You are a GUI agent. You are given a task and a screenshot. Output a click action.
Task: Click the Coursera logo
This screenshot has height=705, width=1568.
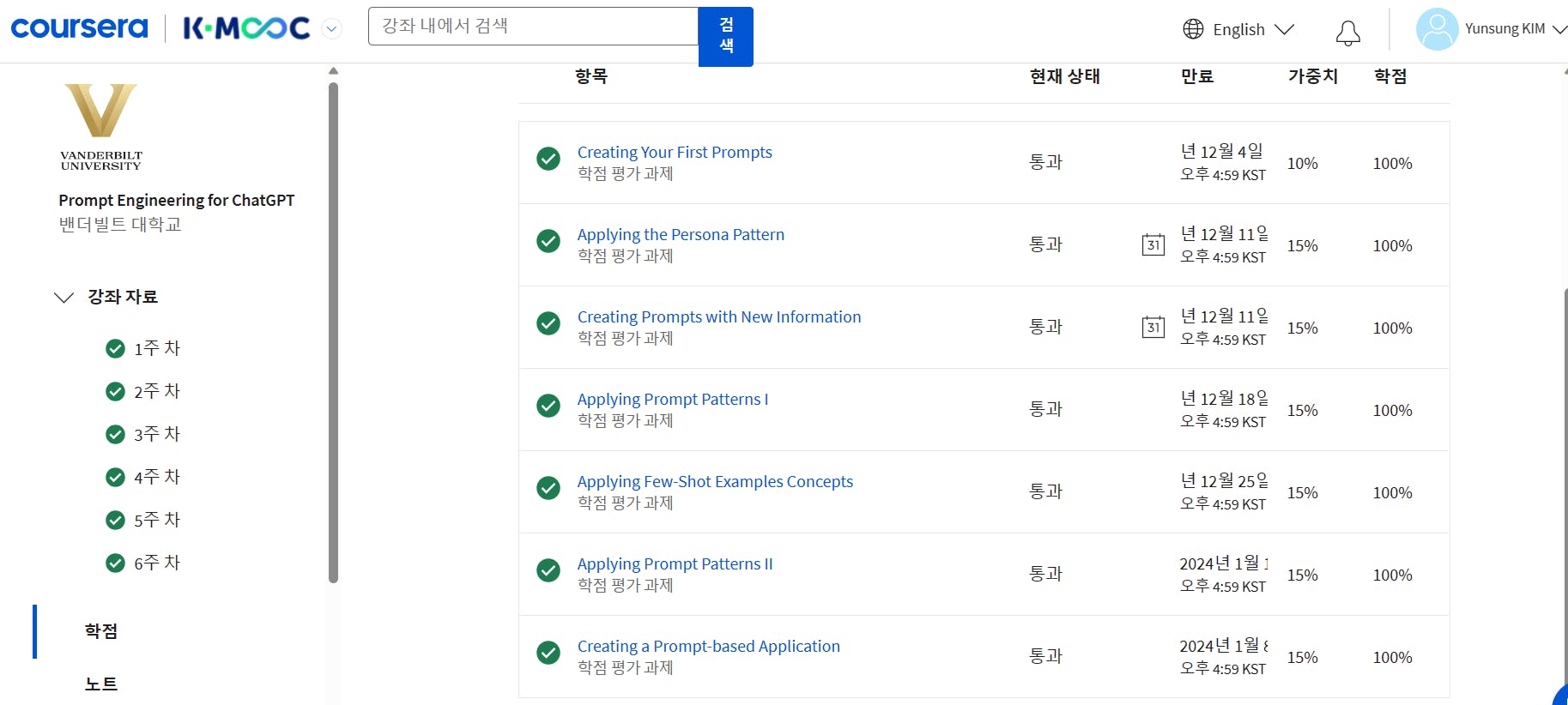pos(79,28)
